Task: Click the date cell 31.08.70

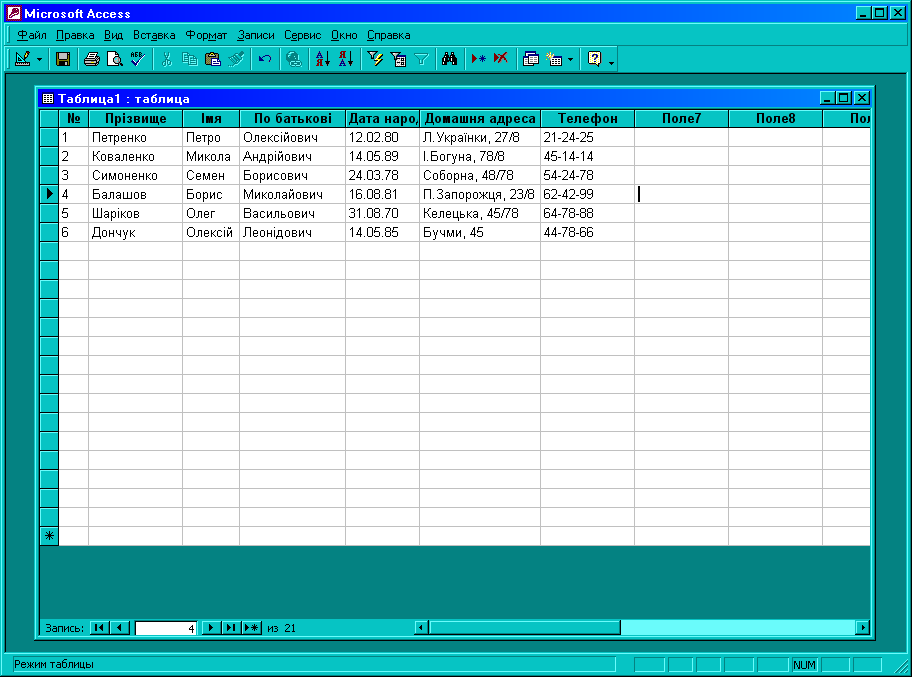Action: coord(383,213)
